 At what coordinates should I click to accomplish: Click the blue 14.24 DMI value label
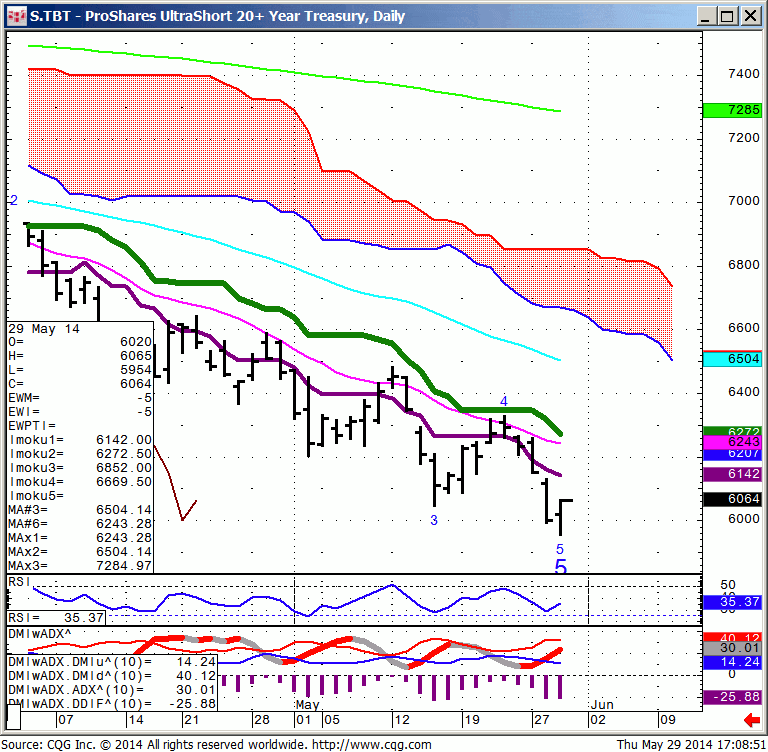pyautogui.click(x=732, y=662)
